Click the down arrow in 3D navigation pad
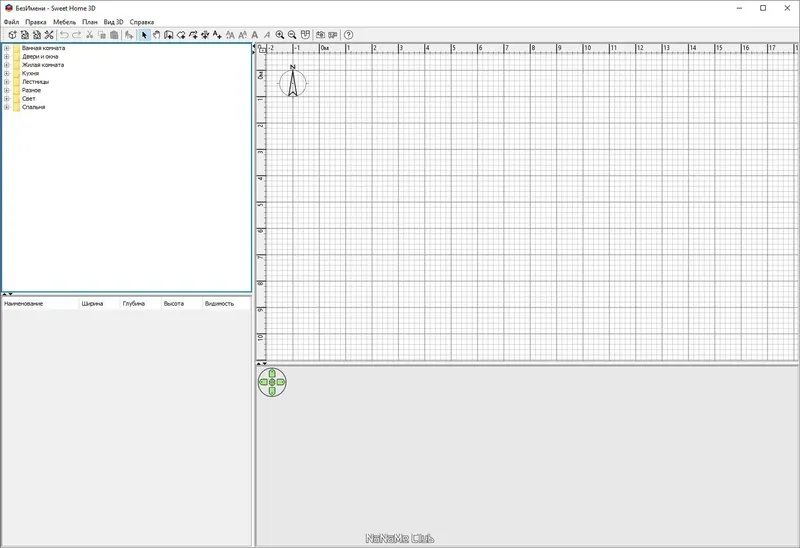Image resolution: width=800 pixels, height=548 pixels. click(x=272, y=391)
